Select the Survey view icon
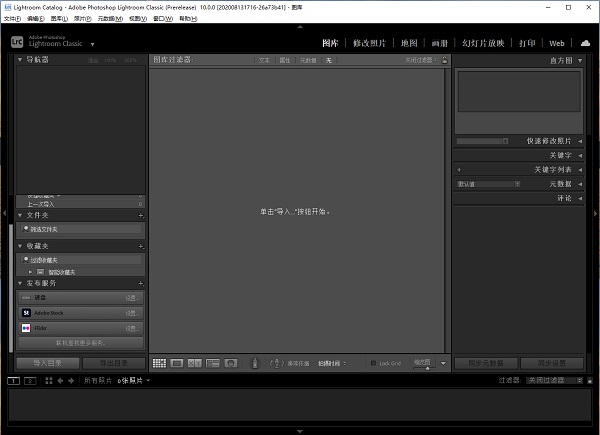This screenshot has height=435, width=600. (x=212, y=363)
